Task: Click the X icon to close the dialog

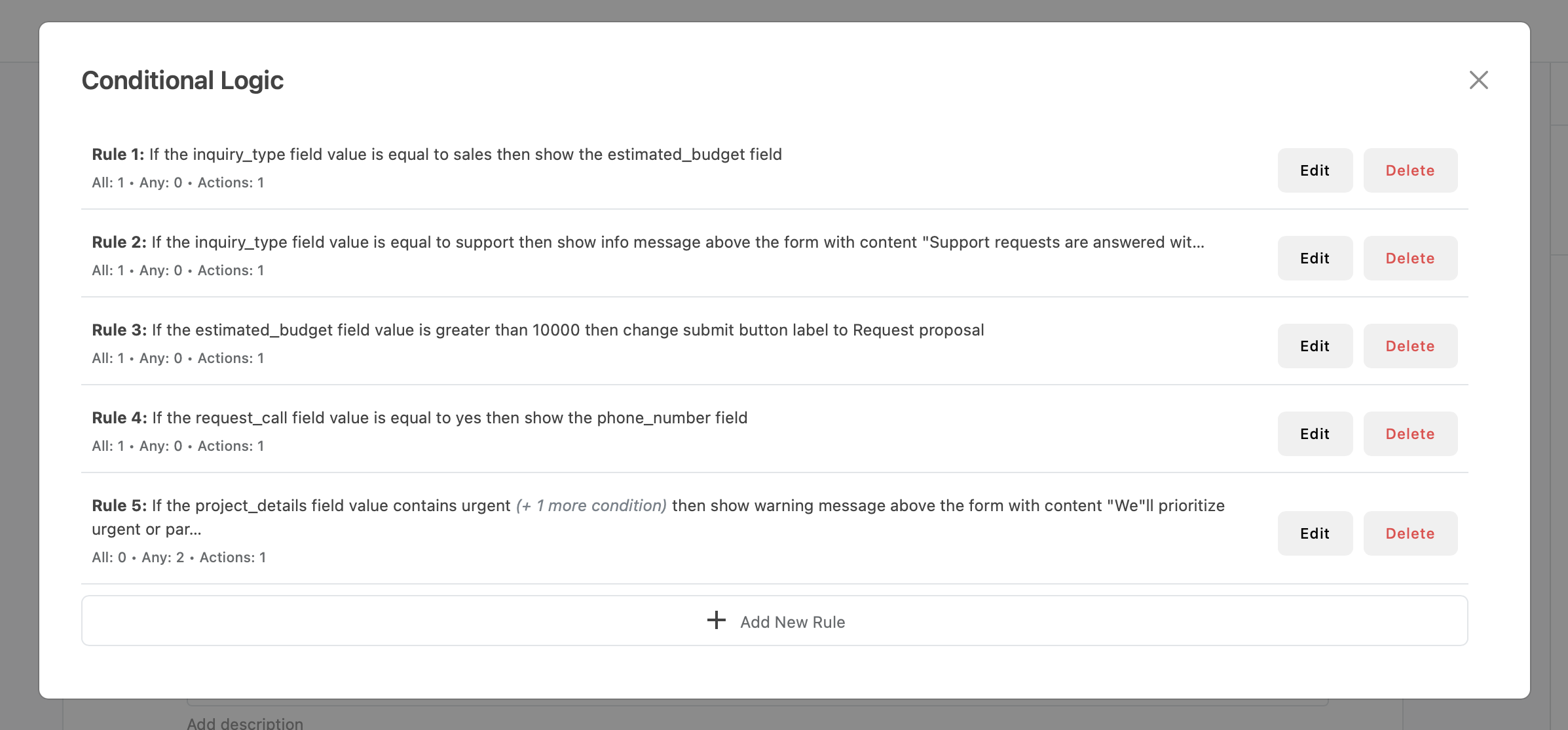Action: pyautogui.click(x=1479, y=80)
